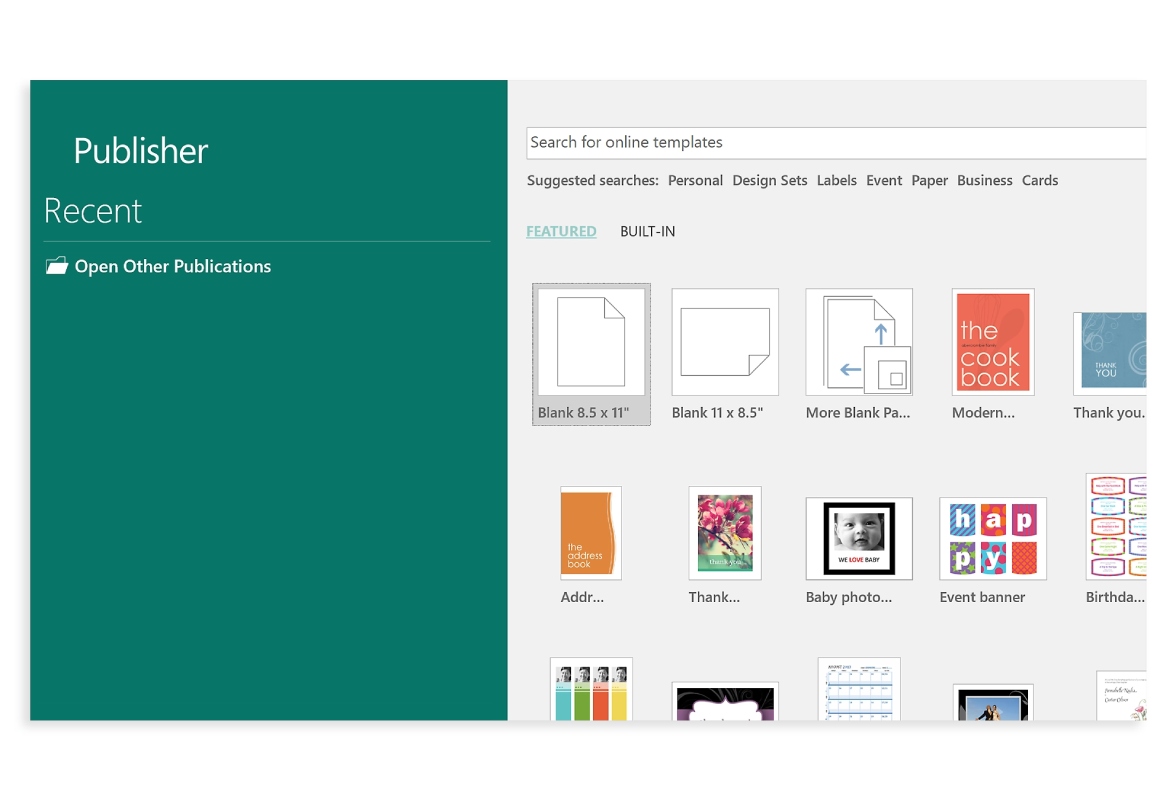Screen dimensions: 1176x800
Task: Choose the Event banner template
Action: point(992,538)
